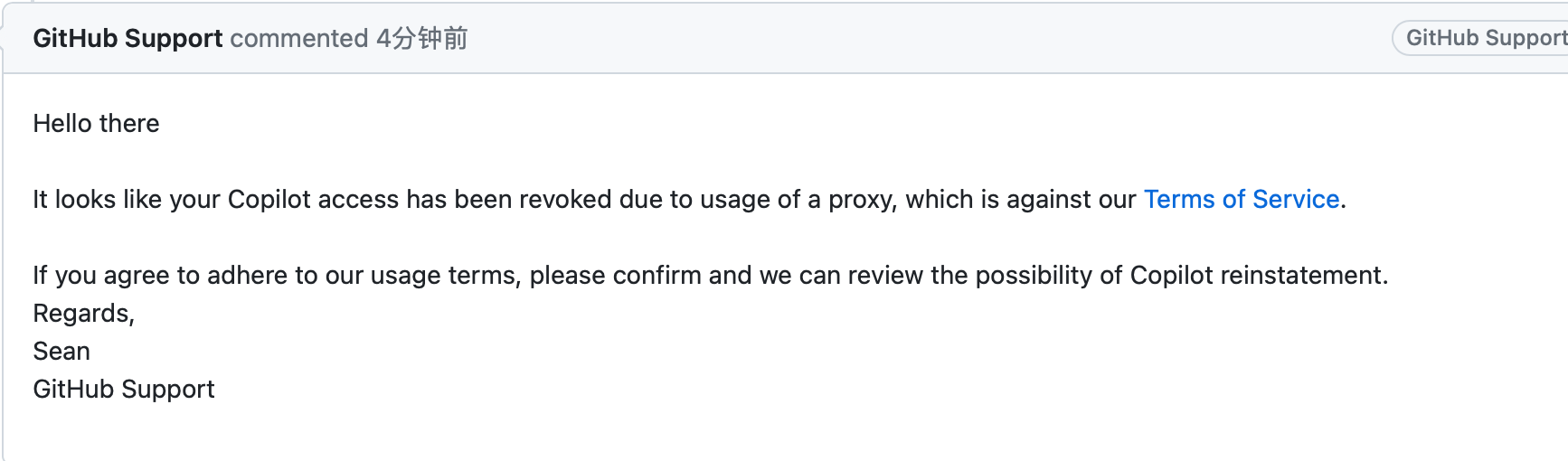Open the 4分钟前 comment timestamp
Screen dimensions: 1568x461
point(422,39)
